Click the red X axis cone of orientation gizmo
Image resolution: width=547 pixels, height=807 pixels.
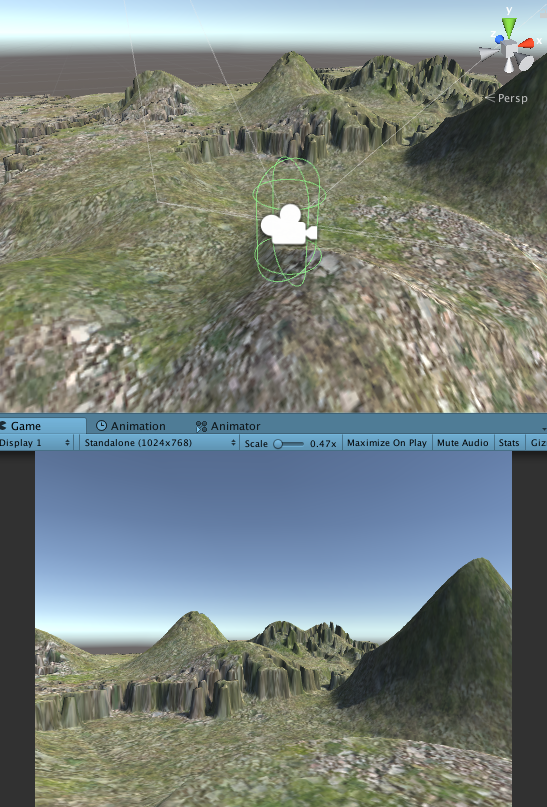pyautogui.click(x=527, y=43)
